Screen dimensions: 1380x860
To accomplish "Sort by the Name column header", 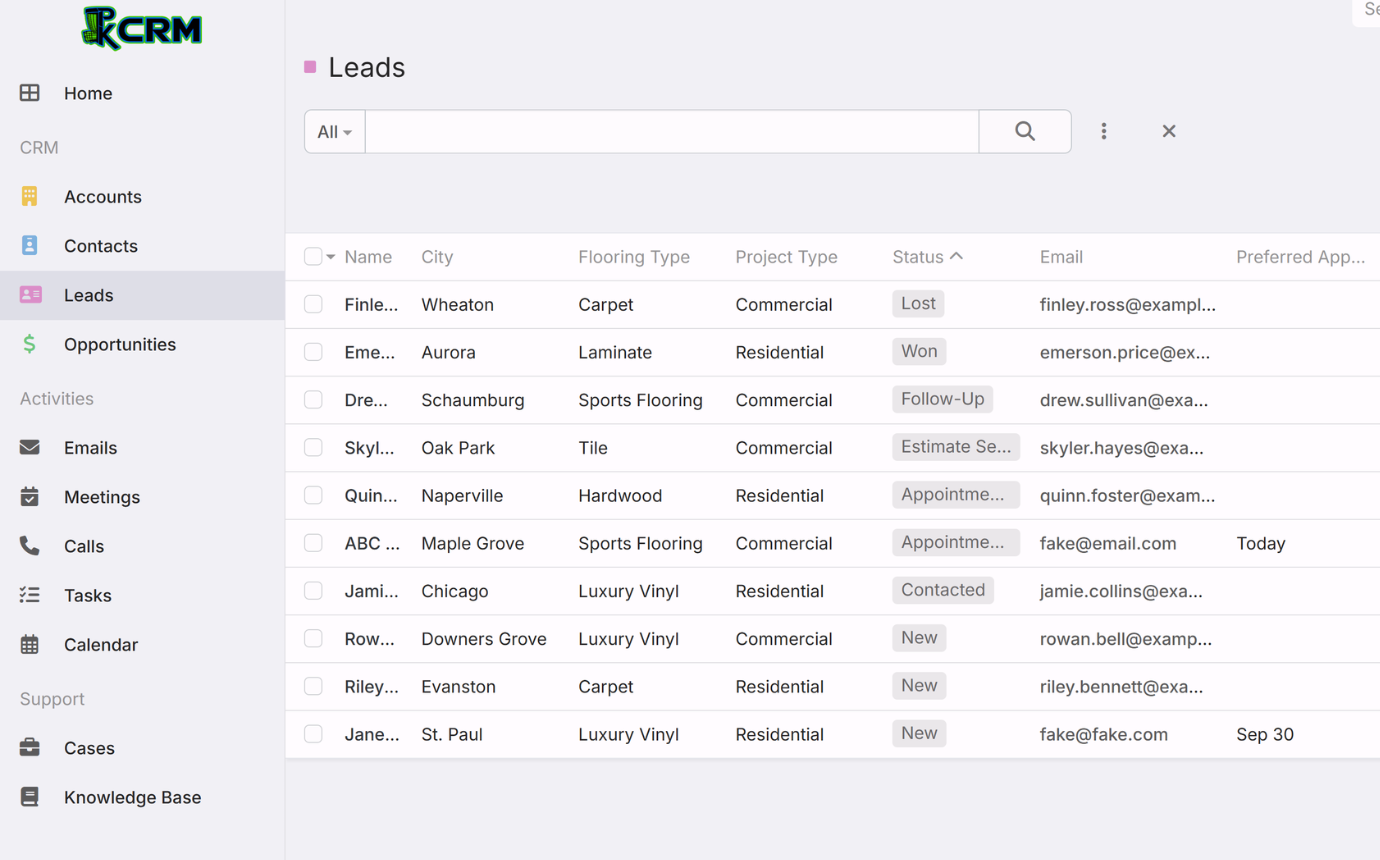I will (368, 257).
